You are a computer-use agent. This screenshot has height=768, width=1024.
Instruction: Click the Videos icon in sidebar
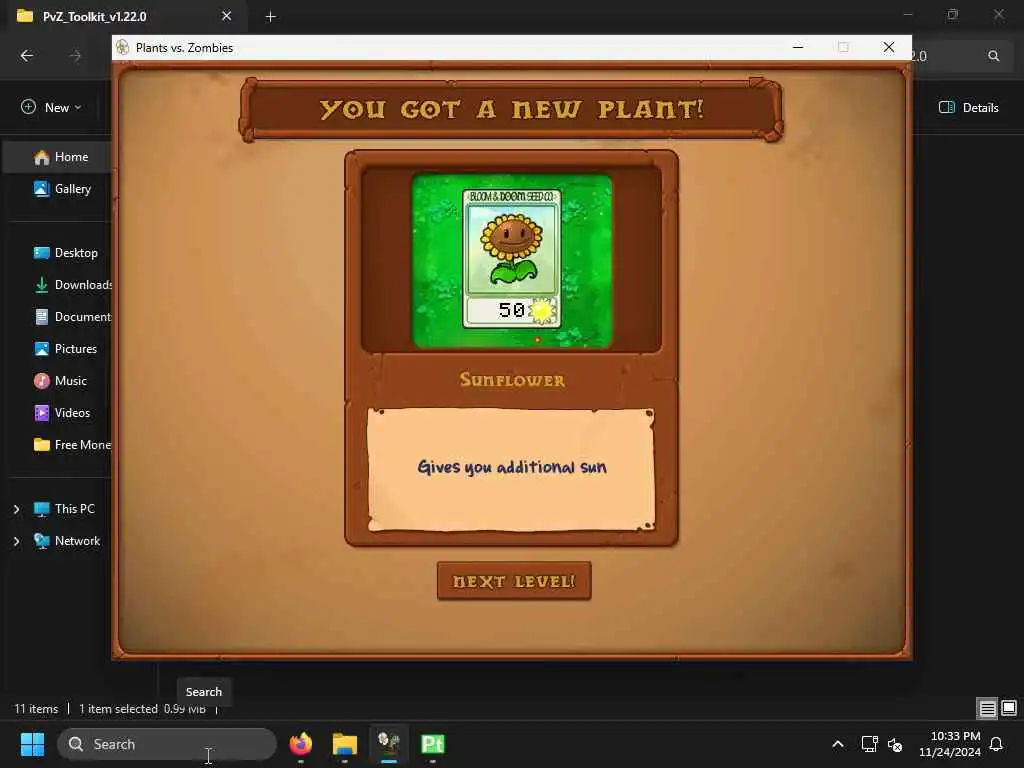click(x=42, y=413)
